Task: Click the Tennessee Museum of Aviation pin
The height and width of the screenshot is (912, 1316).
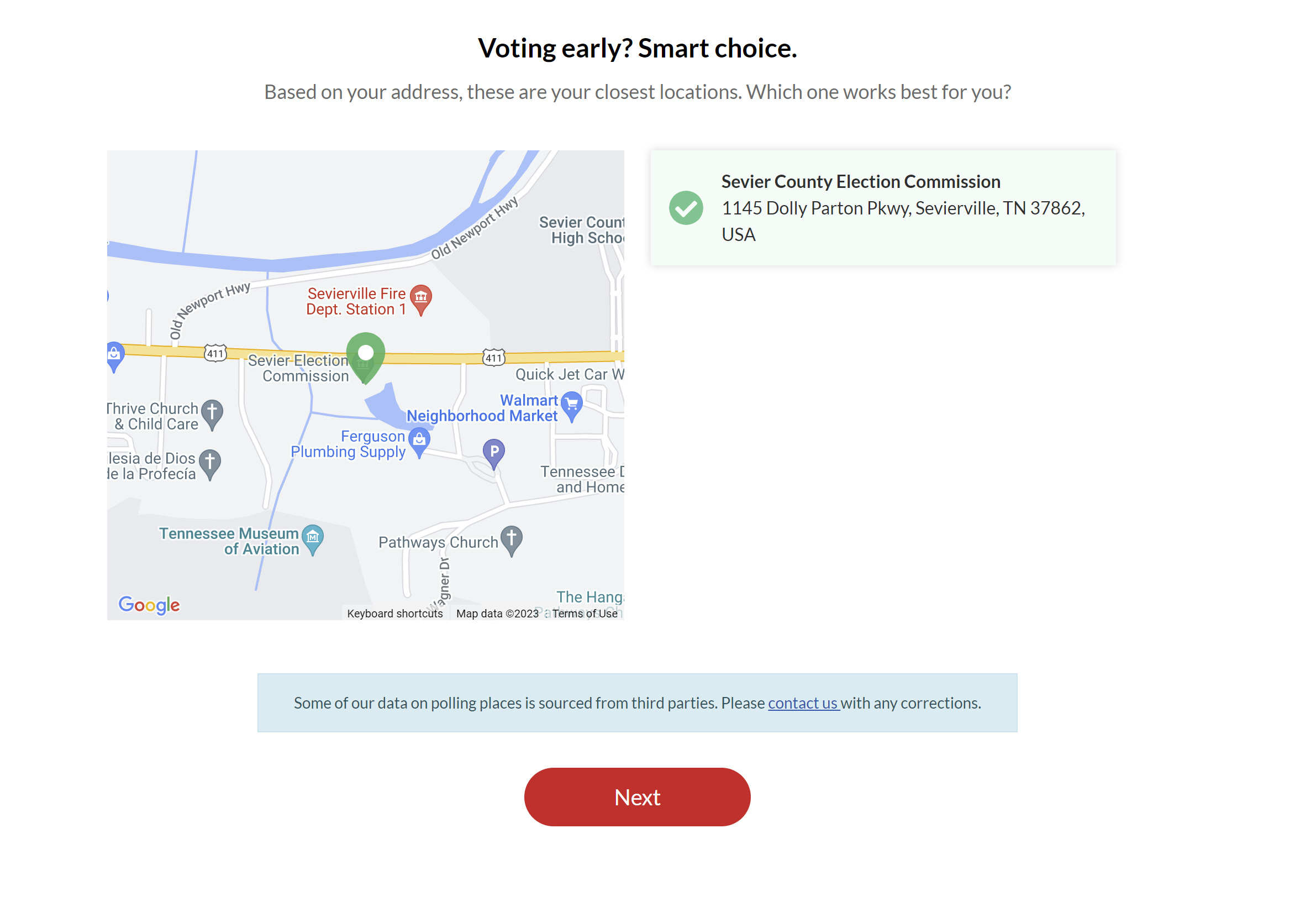Action: 313,540
